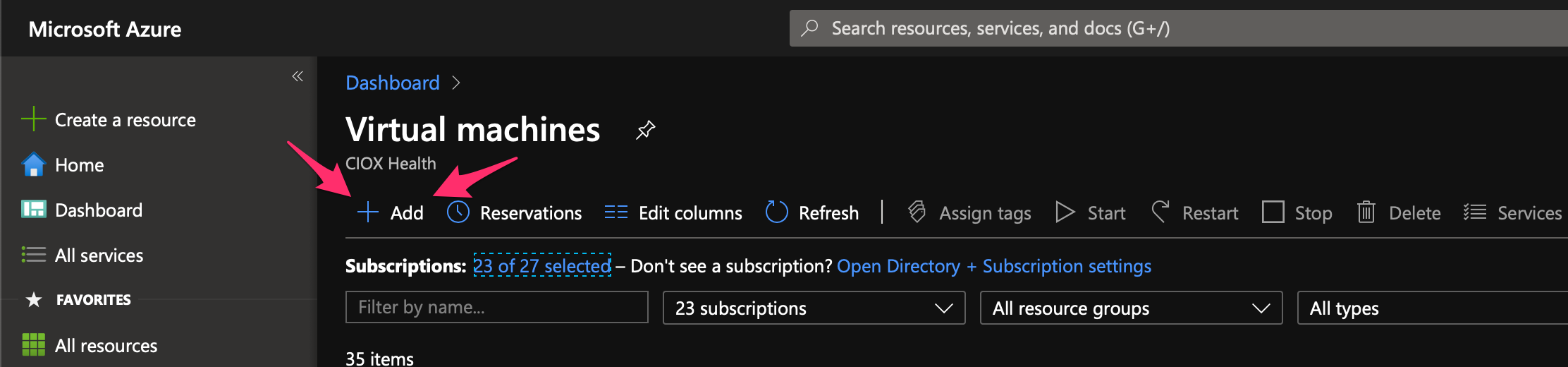Screen dimensions: 1568x367
Task: Click the Edit columns icon
Action: pos(616,212)
